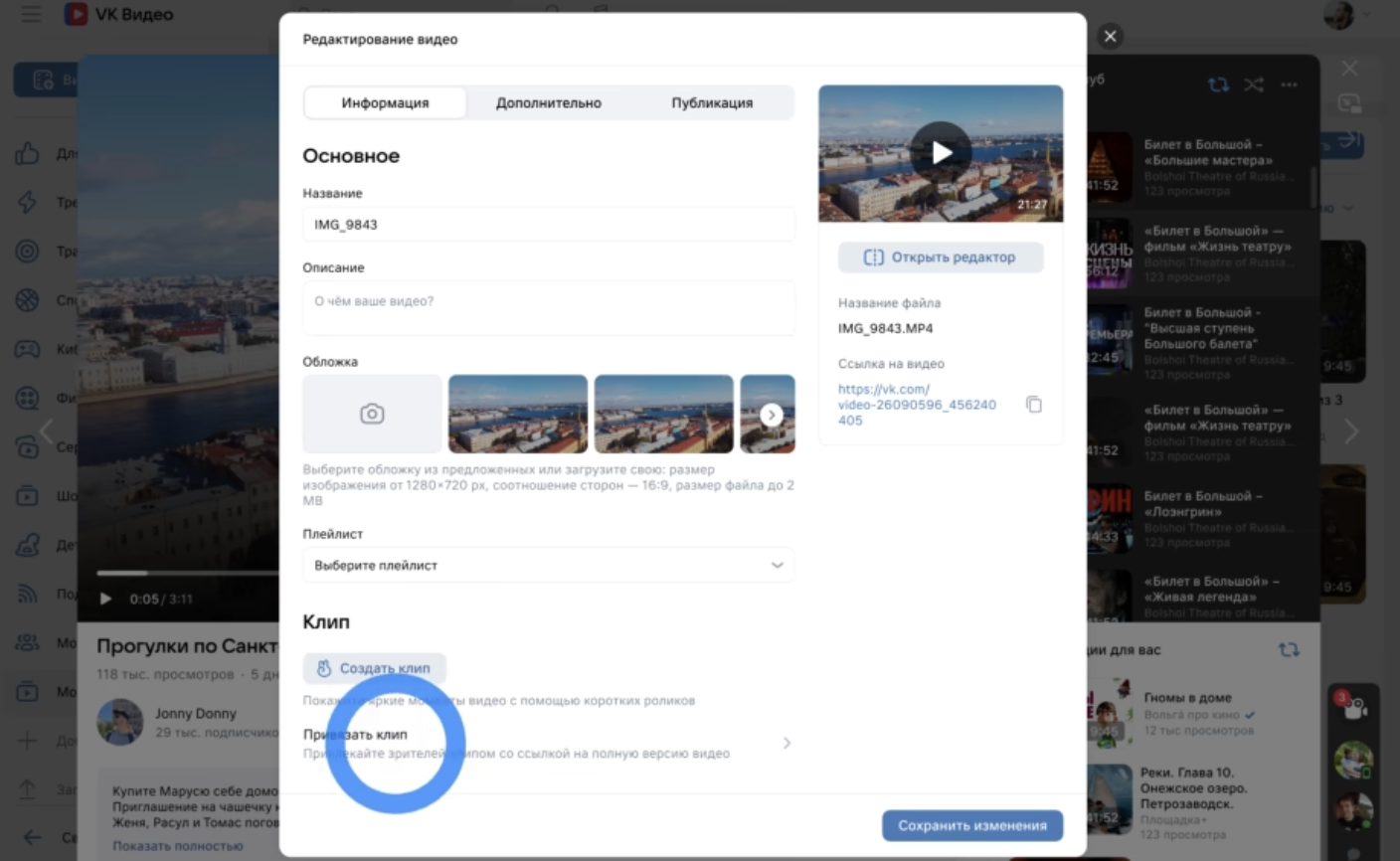Close the background video player
The height and width of the screenshot is (861, 1400).
[1349, 68]
